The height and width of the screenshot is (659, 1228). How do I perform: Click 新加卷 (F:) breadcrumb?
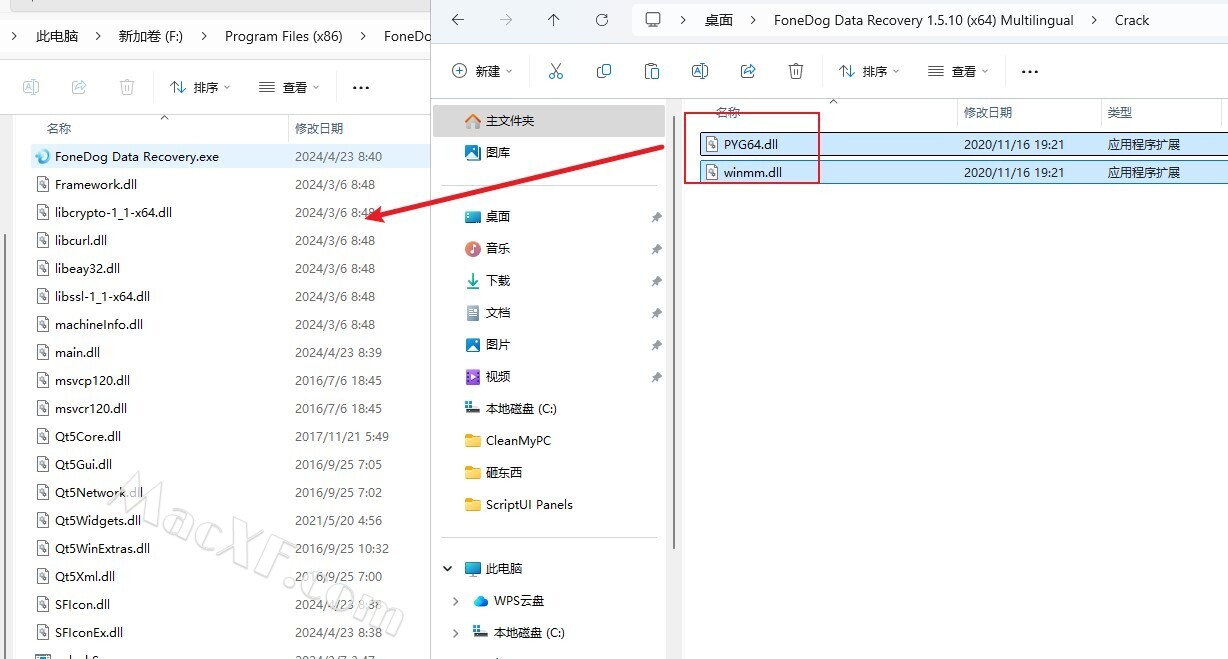(149, 36)
